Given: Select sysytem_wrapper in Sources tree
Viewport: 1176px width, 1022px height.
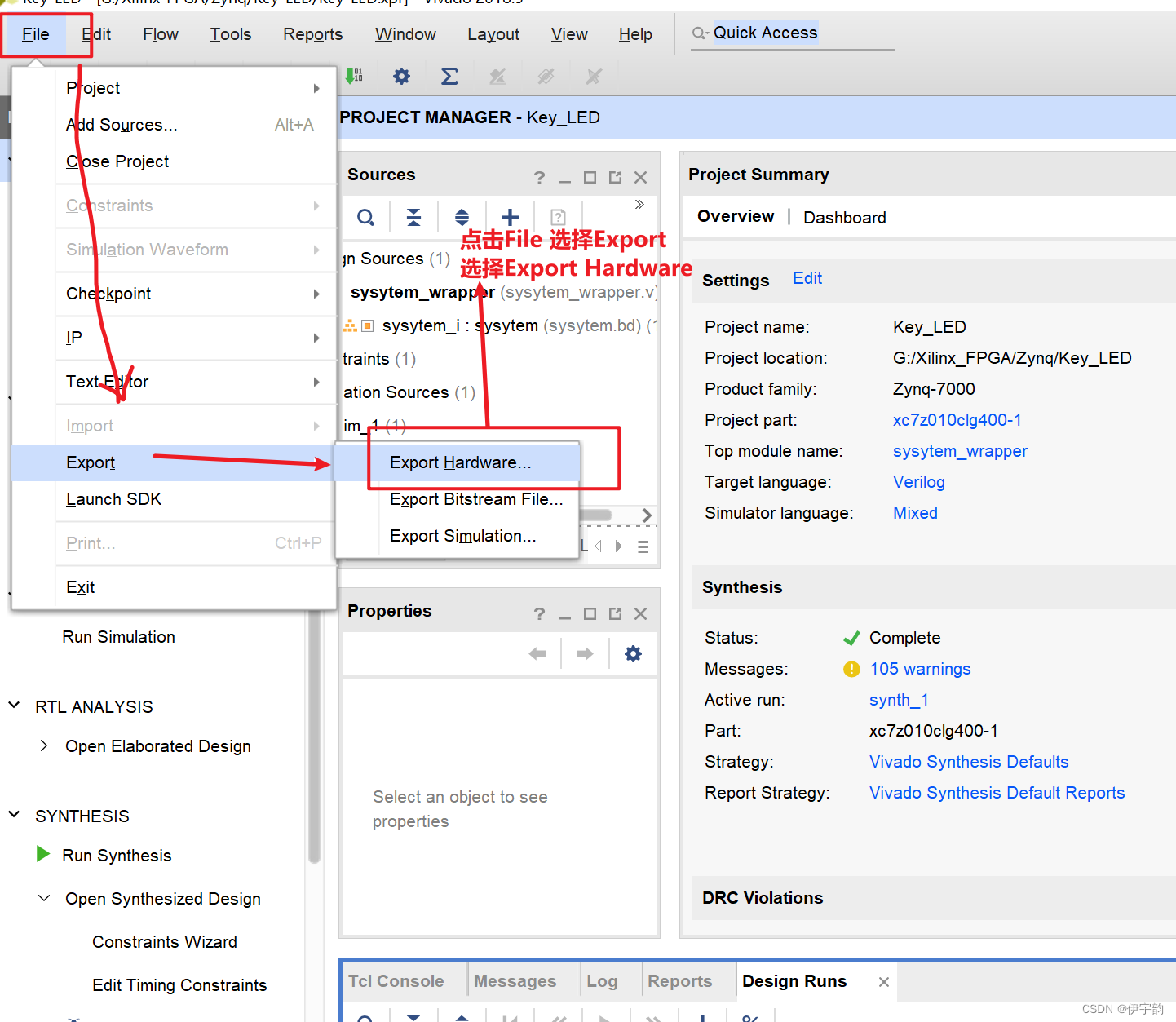Looking at the screenshot, I should tap(422, 292).
